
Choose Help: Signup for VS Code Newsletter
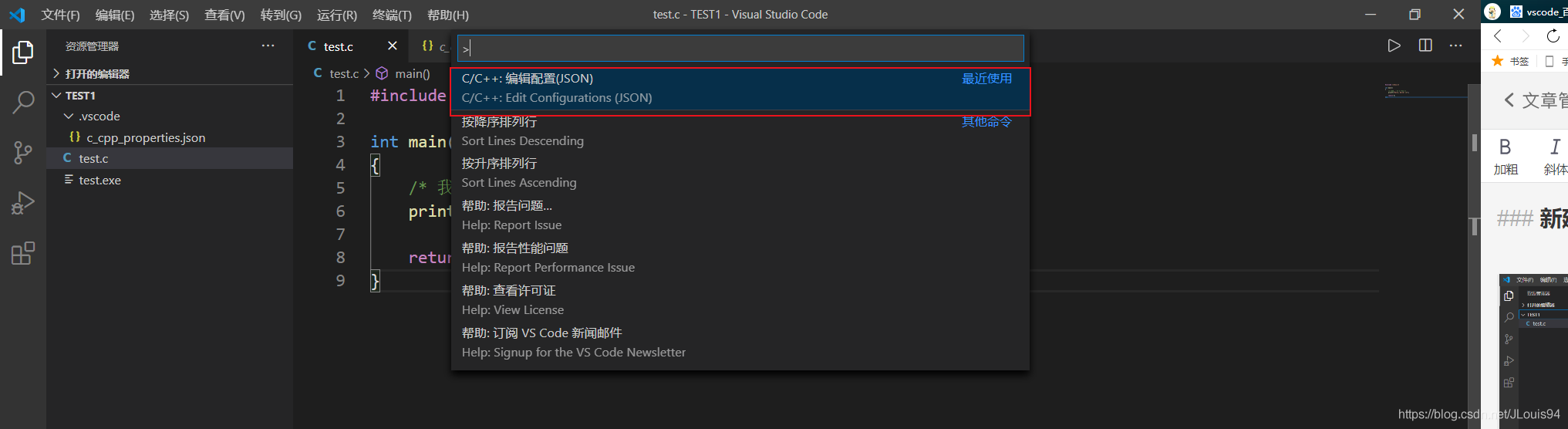[740, 343]
